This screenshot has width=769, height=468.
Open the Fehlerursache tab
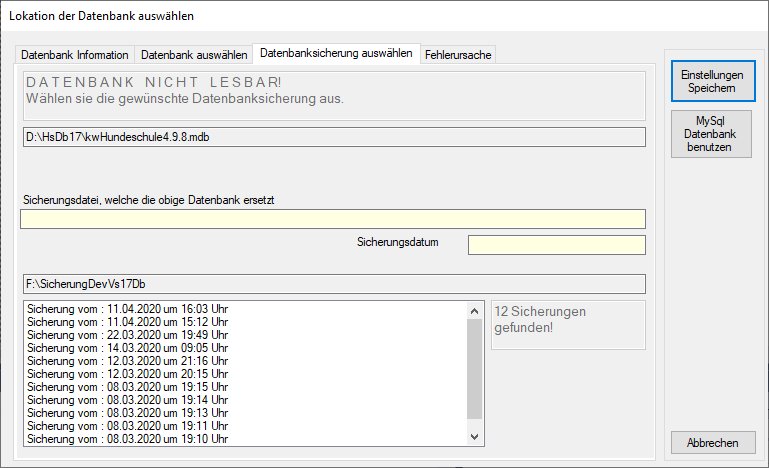(458, 55)
